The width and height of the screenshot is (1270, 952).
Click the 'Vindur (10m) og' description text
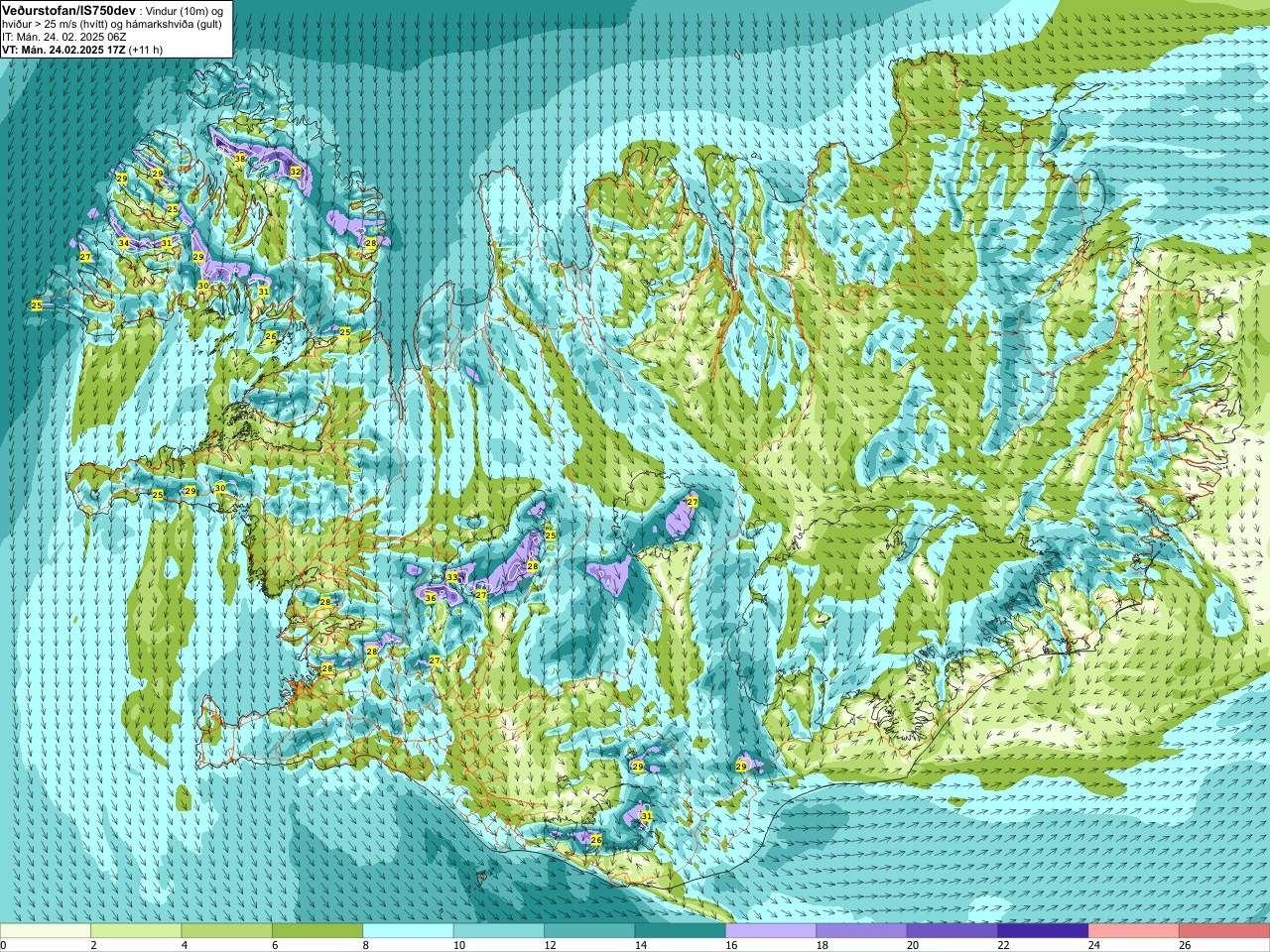click(187, 11)
